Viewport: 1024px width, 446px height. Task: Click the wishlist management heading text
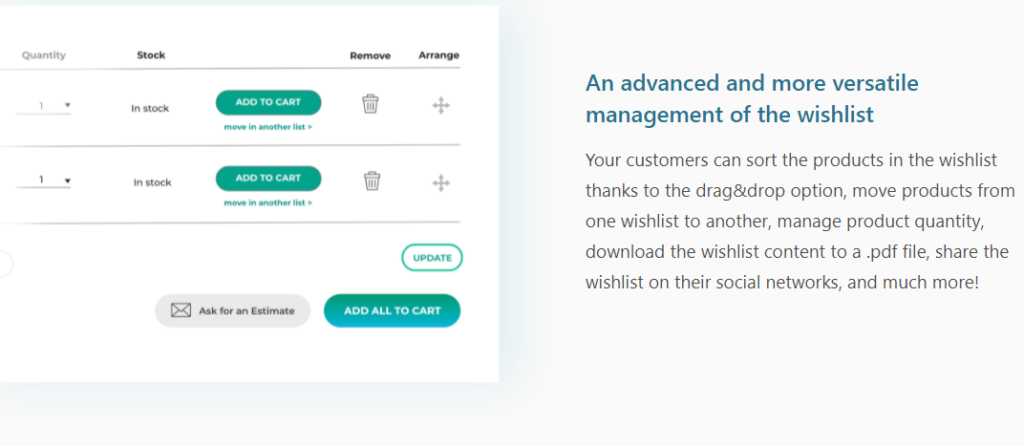tap(752, 99)
